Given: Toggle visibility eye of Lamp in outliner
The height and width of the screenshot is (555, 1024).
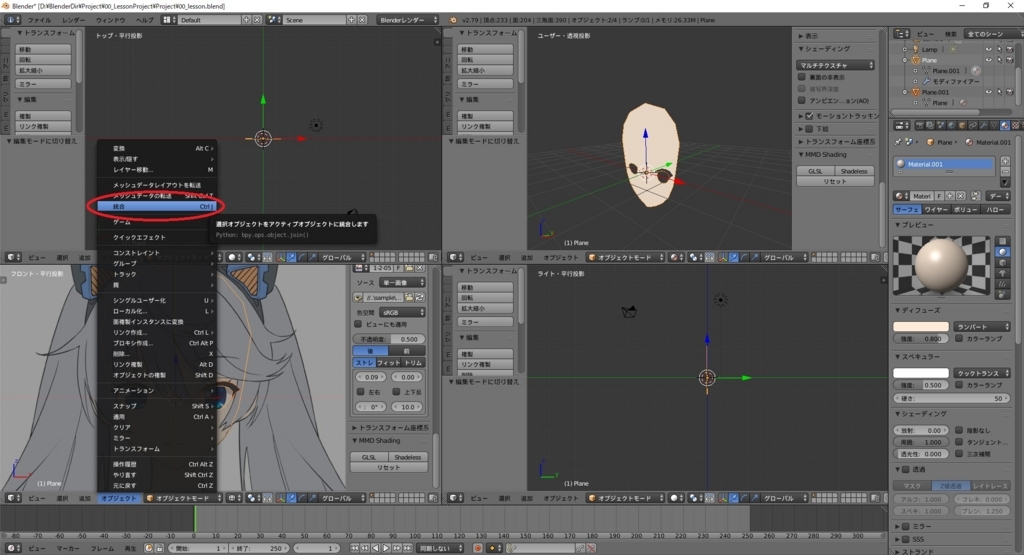Looking at the screenshot, I should click(x=989, y=49).
